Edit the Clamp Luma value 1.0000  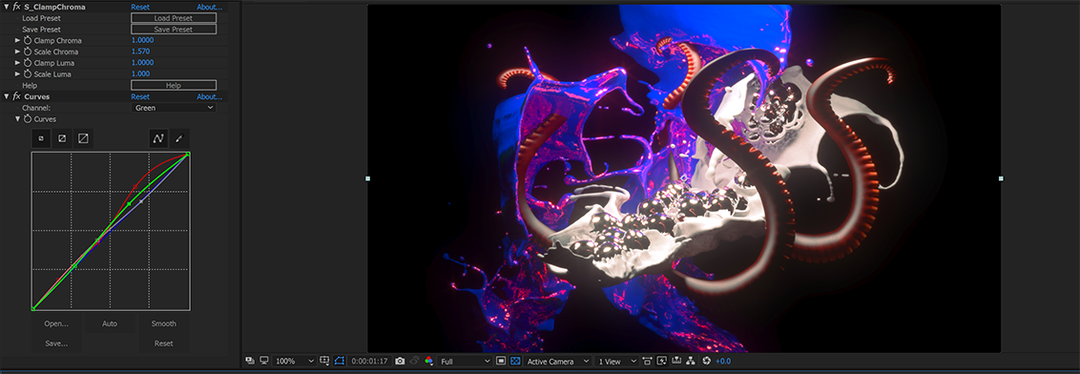pos(143,63)
